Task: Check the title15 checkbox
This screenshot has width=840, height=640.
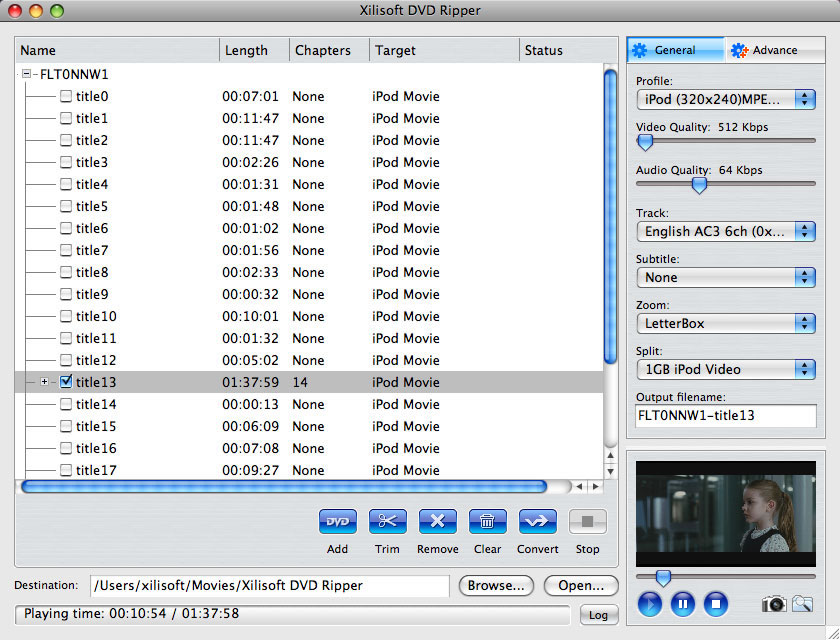Action: coord(66,426)
